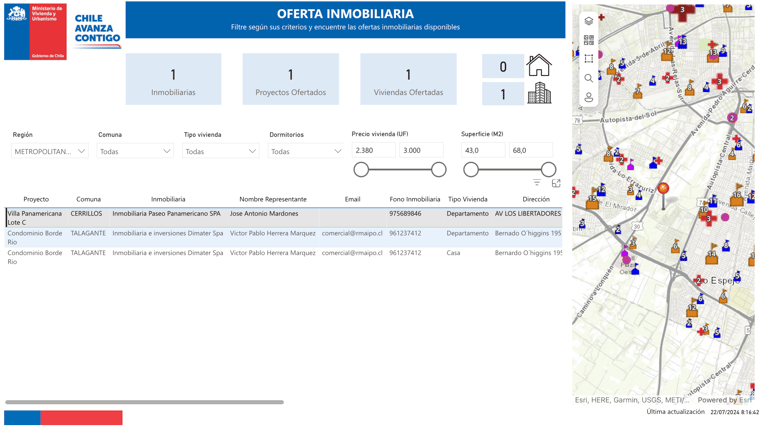The width and height of the screenshot is (768, 434).
Task: Click the Precio vivienda minimum slider handle
Action: [x=361, y=169]
